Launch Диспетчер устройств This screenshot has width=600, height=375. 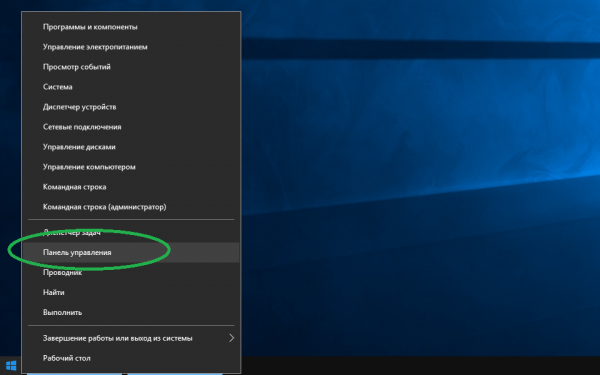pos(131,107)
